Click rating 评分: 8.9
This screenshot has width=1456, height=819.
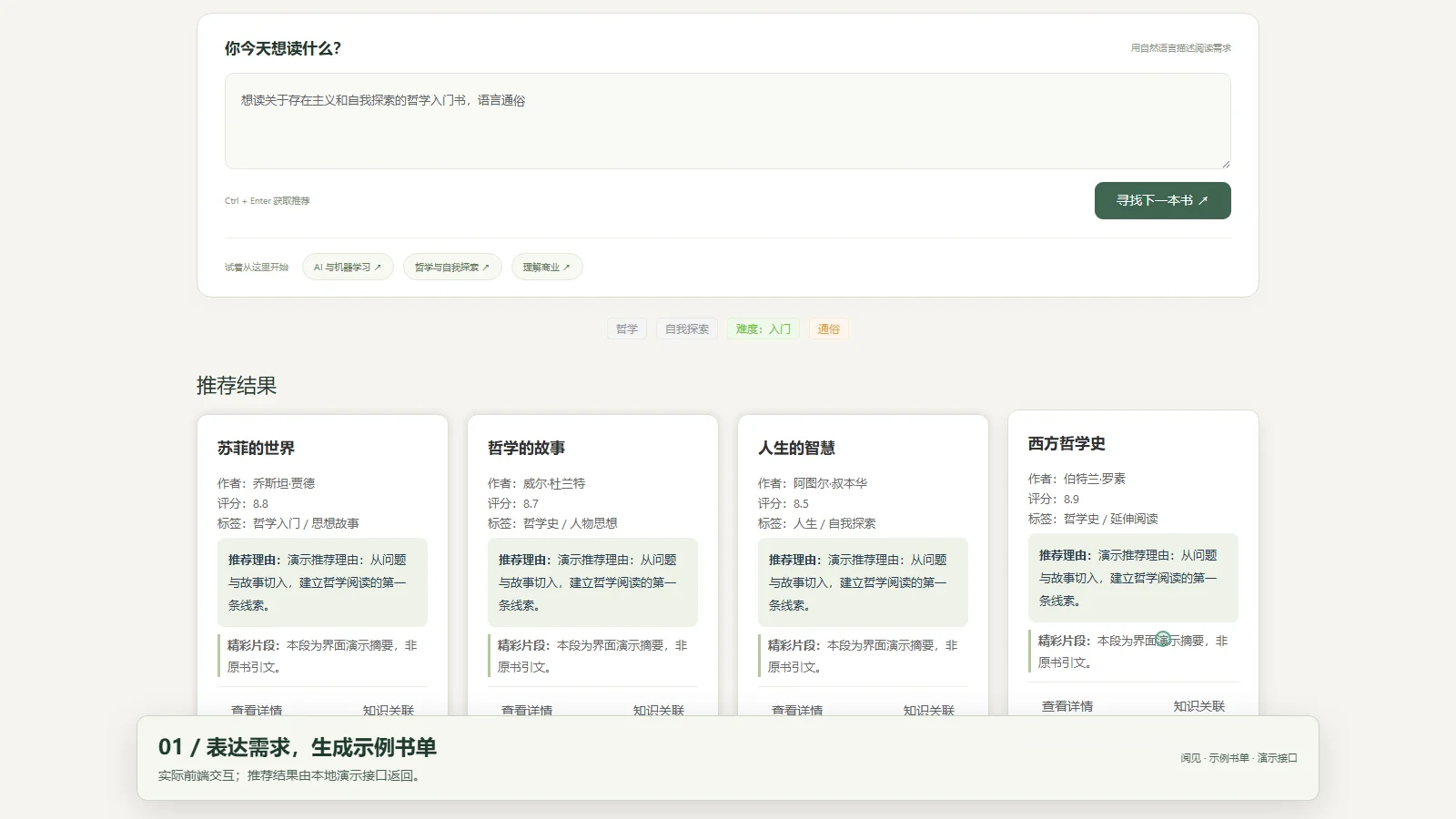coord(1054,499)
